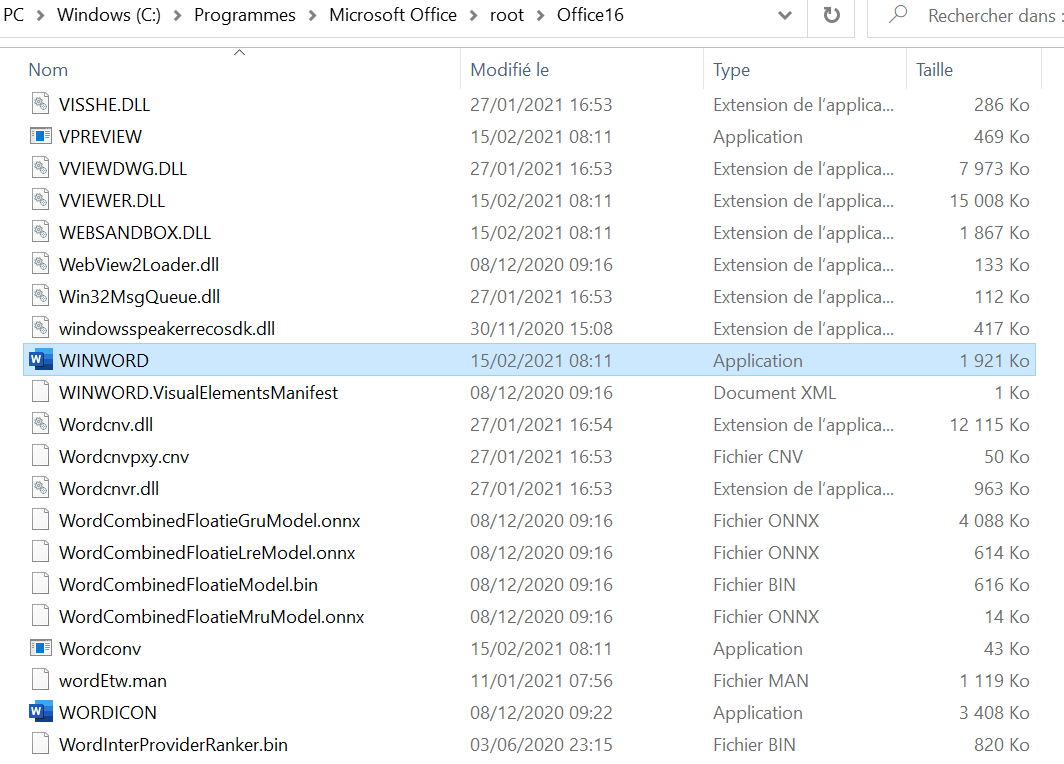This screenshot has height=764, width=1064.
Task: Click the Fichier CNV type cell
Action: 758,456
